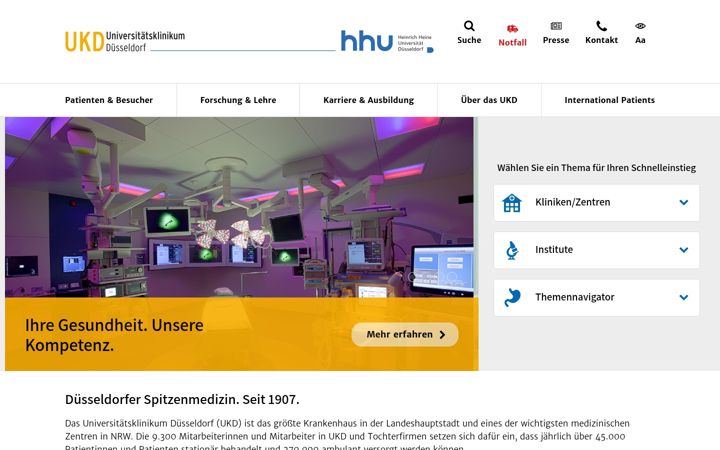Click the Mehr erfahren button
720x450 pixels.
click(x=405, y=334)
